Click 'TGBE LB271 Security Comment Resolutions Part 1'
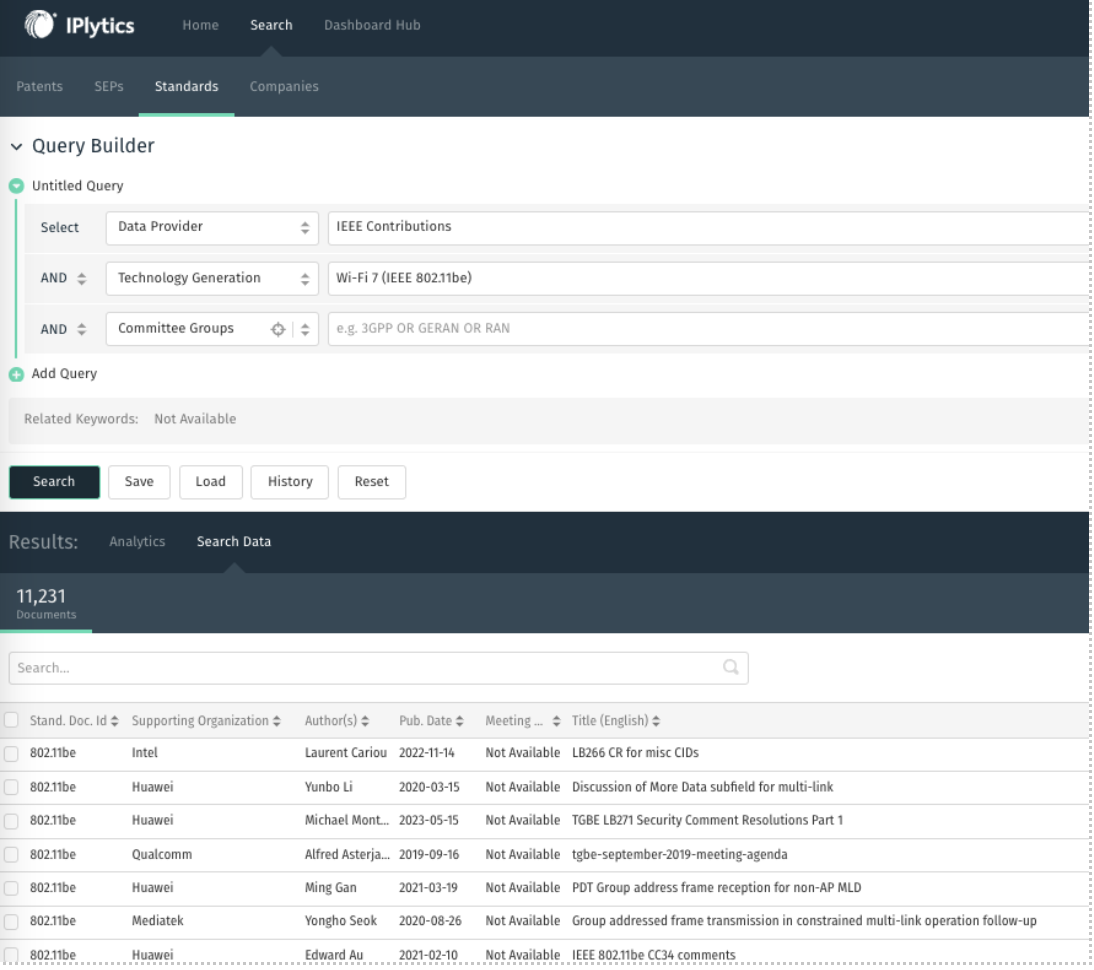 pyautogui.click(x=707, y=821)
